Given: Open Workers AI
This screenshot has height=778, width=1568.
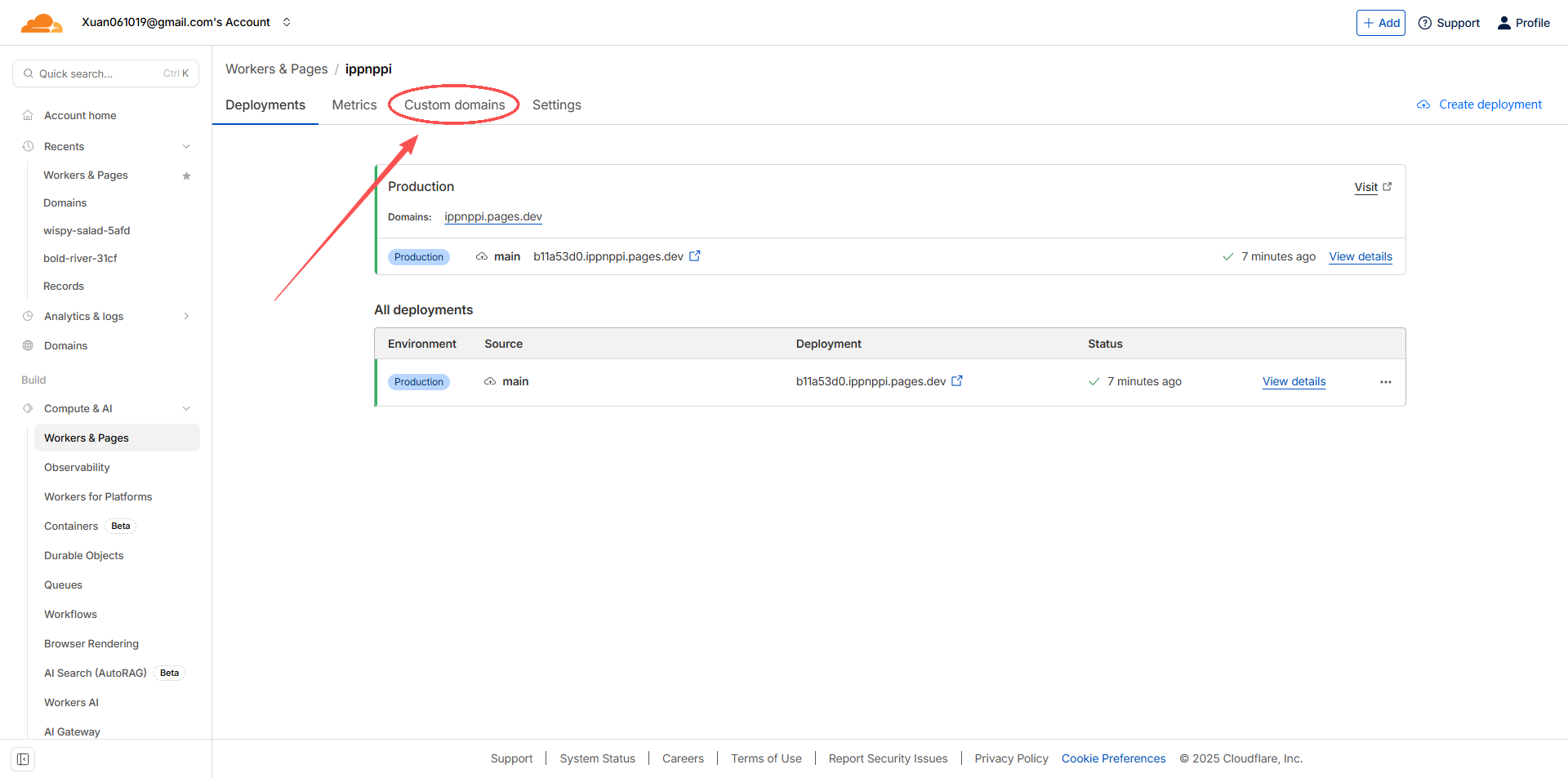Looking at the screenshot, I should pyautogui.click(x=71, y=702).
